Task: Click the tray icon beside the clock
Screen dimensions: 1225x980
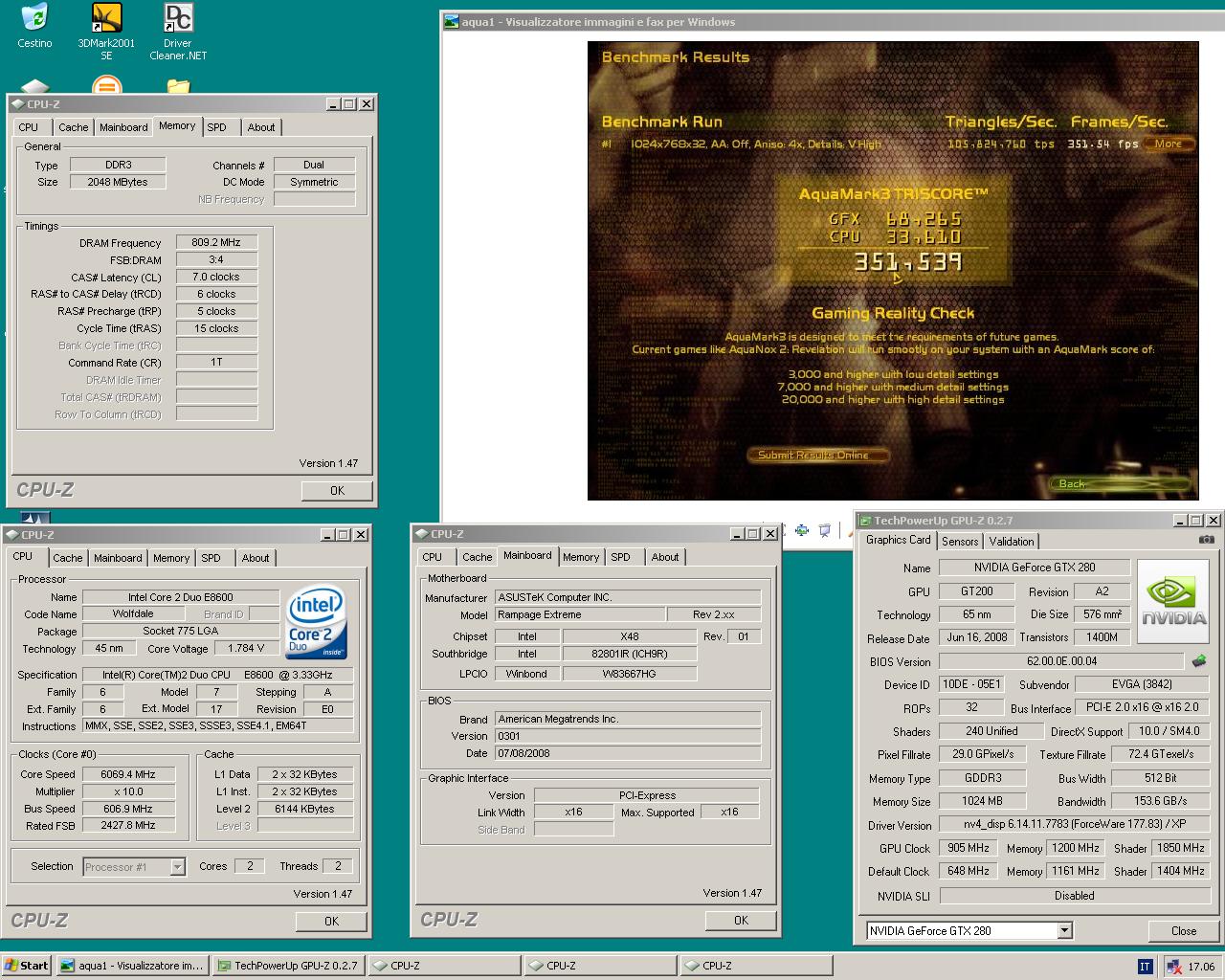Action: coord(1174,967)
